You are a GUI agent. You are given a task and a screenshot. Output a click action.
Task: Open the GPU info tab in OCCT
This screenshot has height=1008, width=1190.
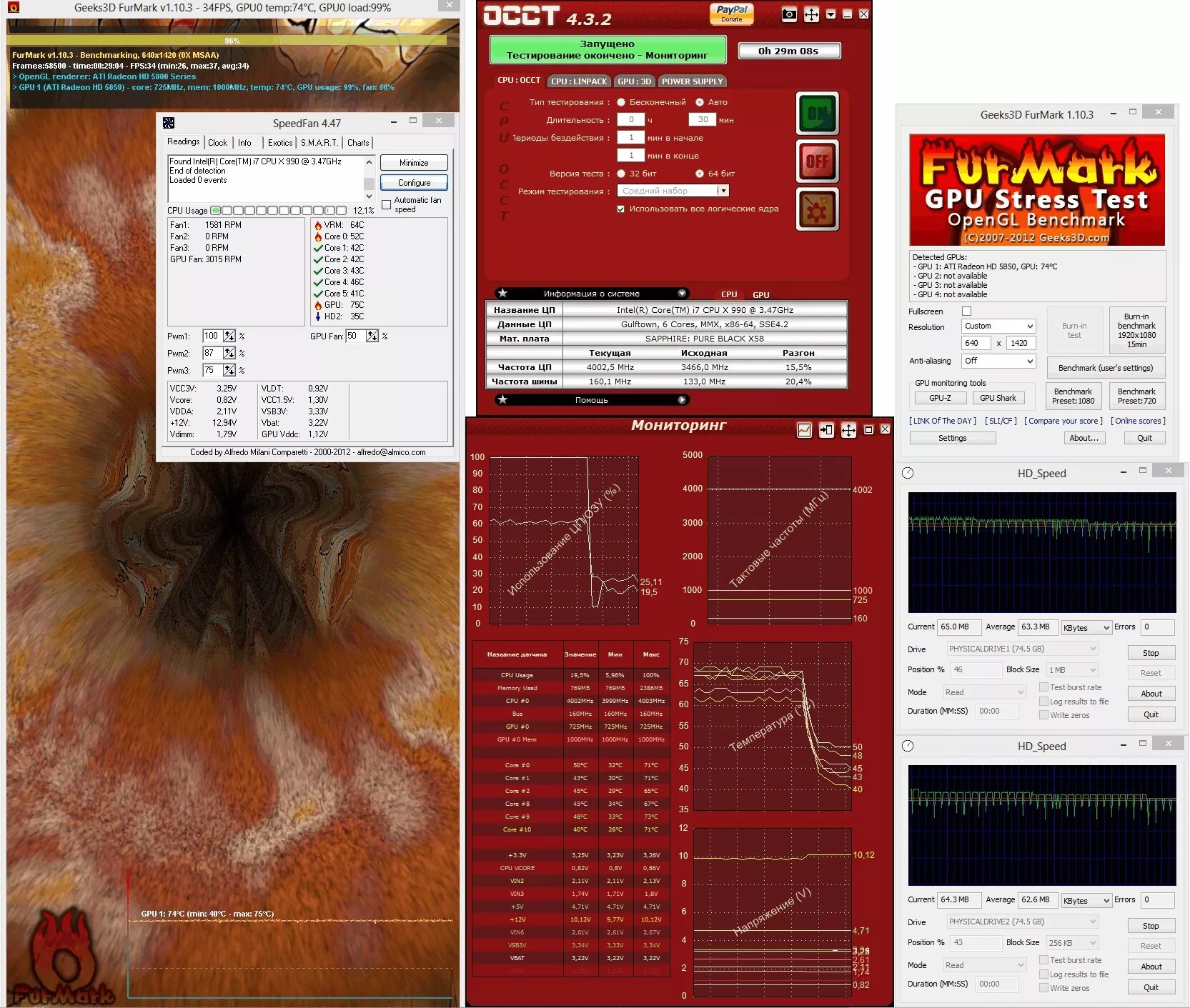[760, 294]
